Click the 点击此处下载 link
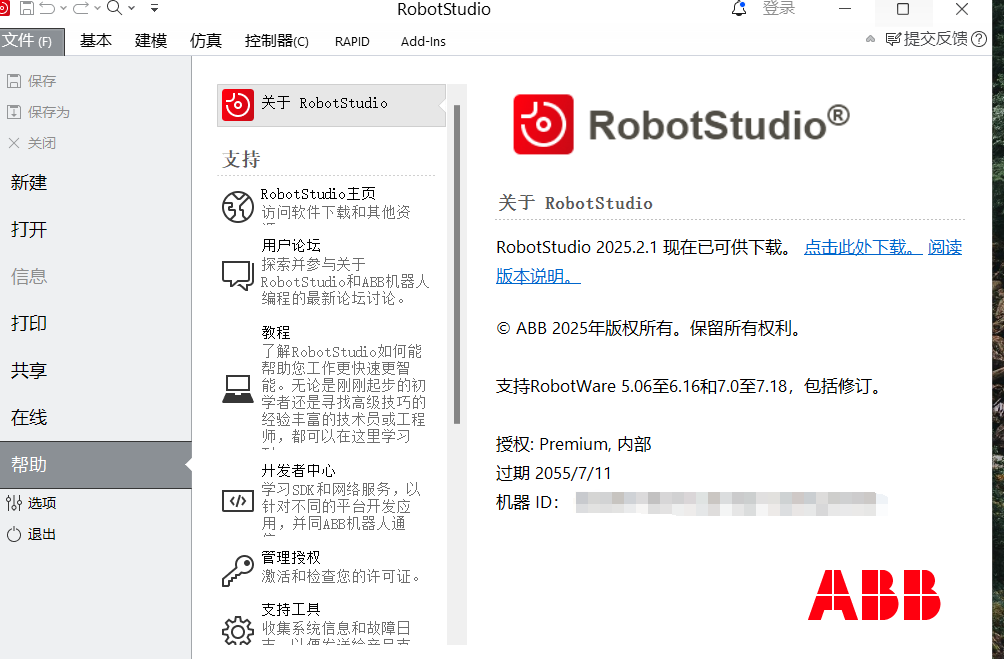Screen dimensions: 1004x659 coord(862,247)
